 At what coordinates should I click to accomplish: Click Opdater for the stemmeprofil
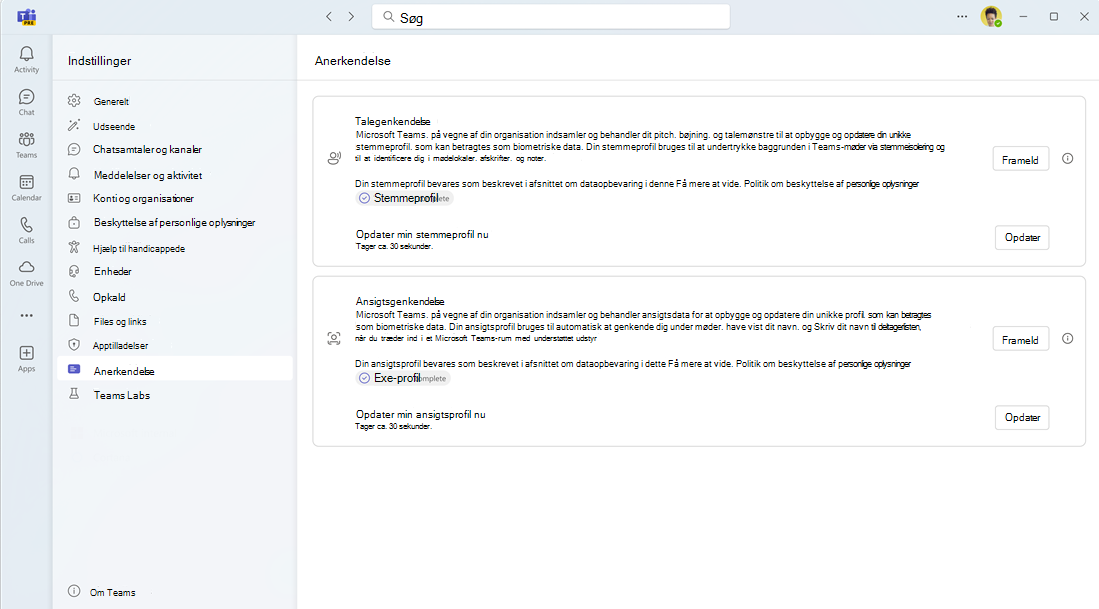1022,238
